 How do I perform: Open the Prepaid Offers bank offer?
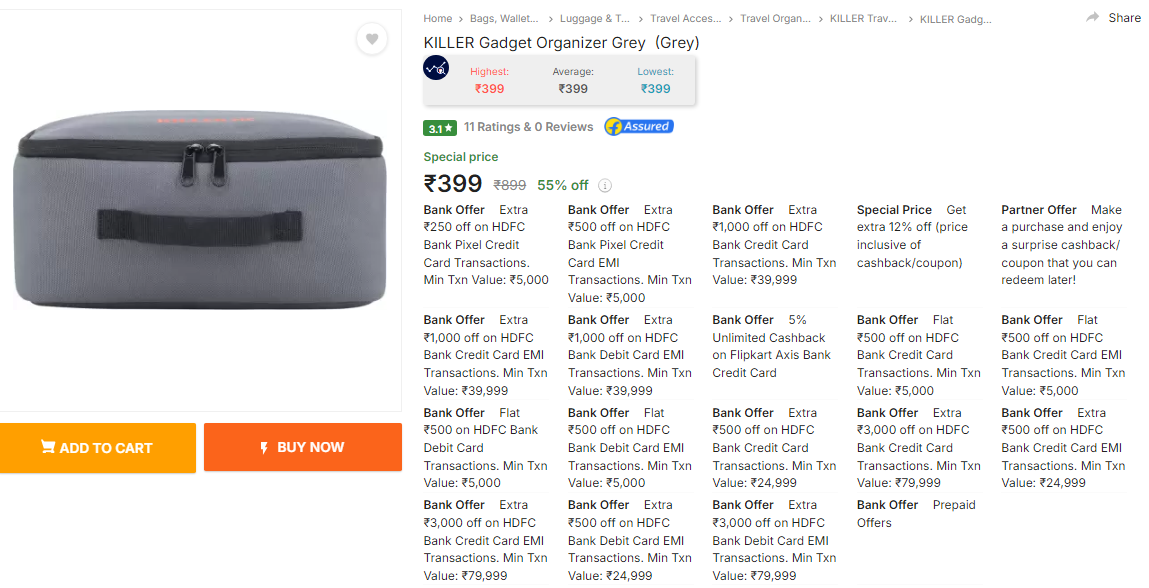916,514
